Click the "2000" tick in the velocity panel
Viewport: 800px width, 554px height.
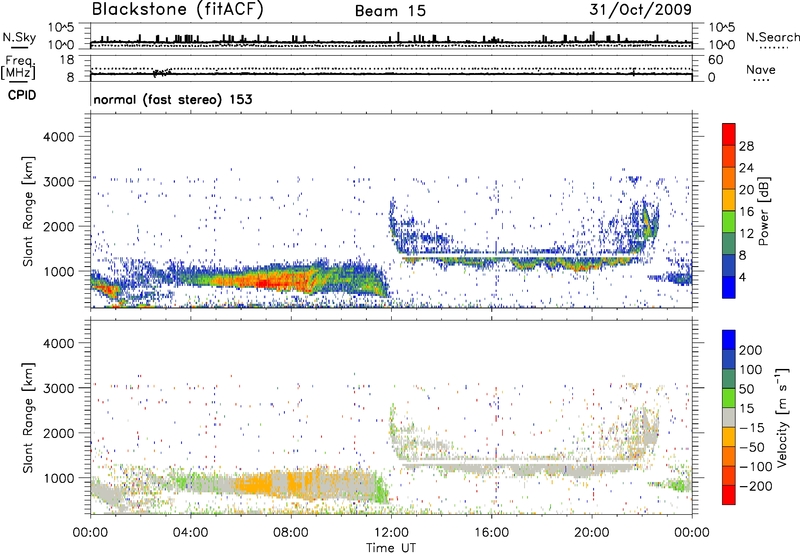pyautogui.click(x=58, y=433)
